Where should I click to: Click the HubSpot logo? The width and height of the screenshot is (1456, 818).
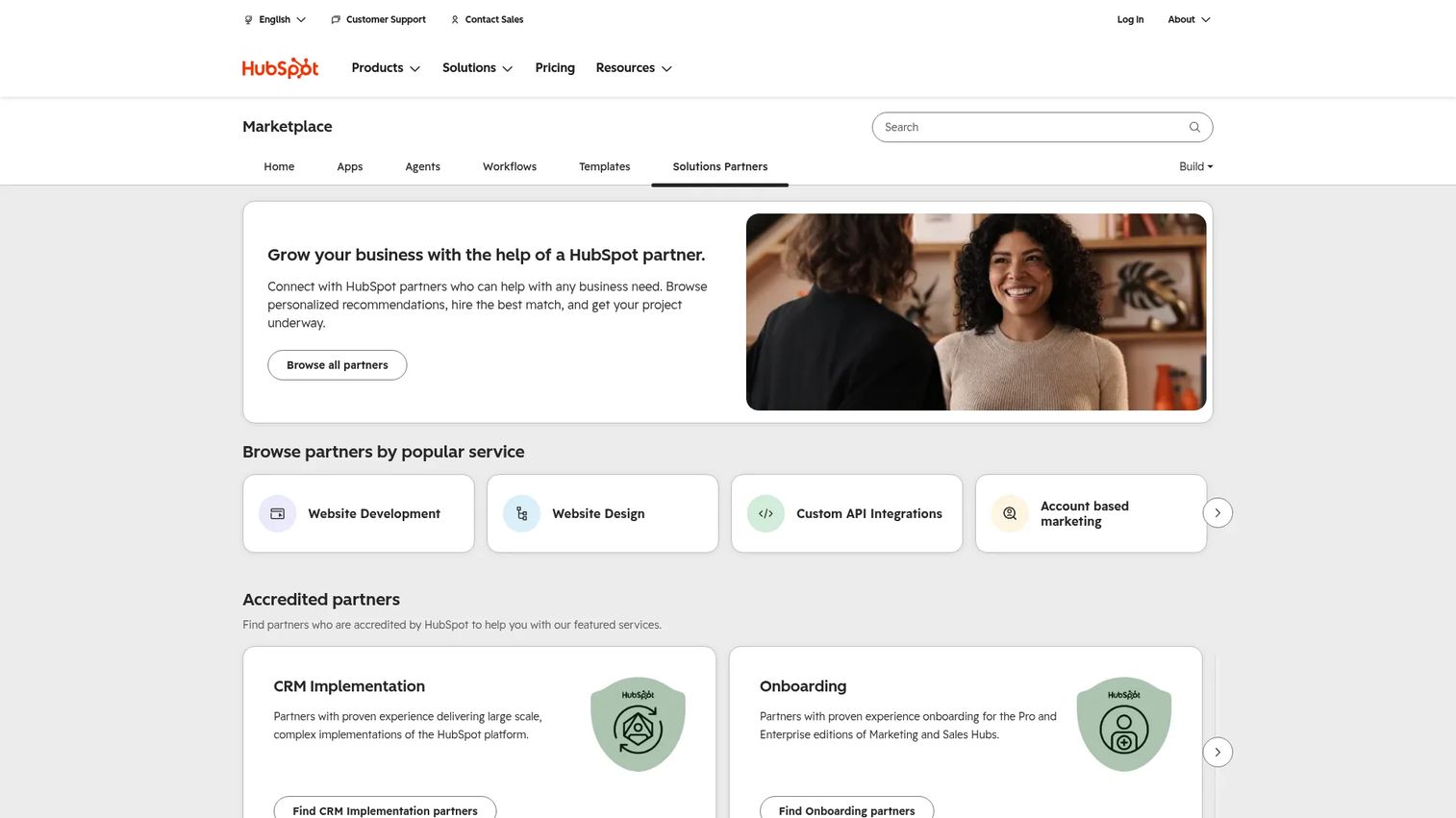[280, 68]
